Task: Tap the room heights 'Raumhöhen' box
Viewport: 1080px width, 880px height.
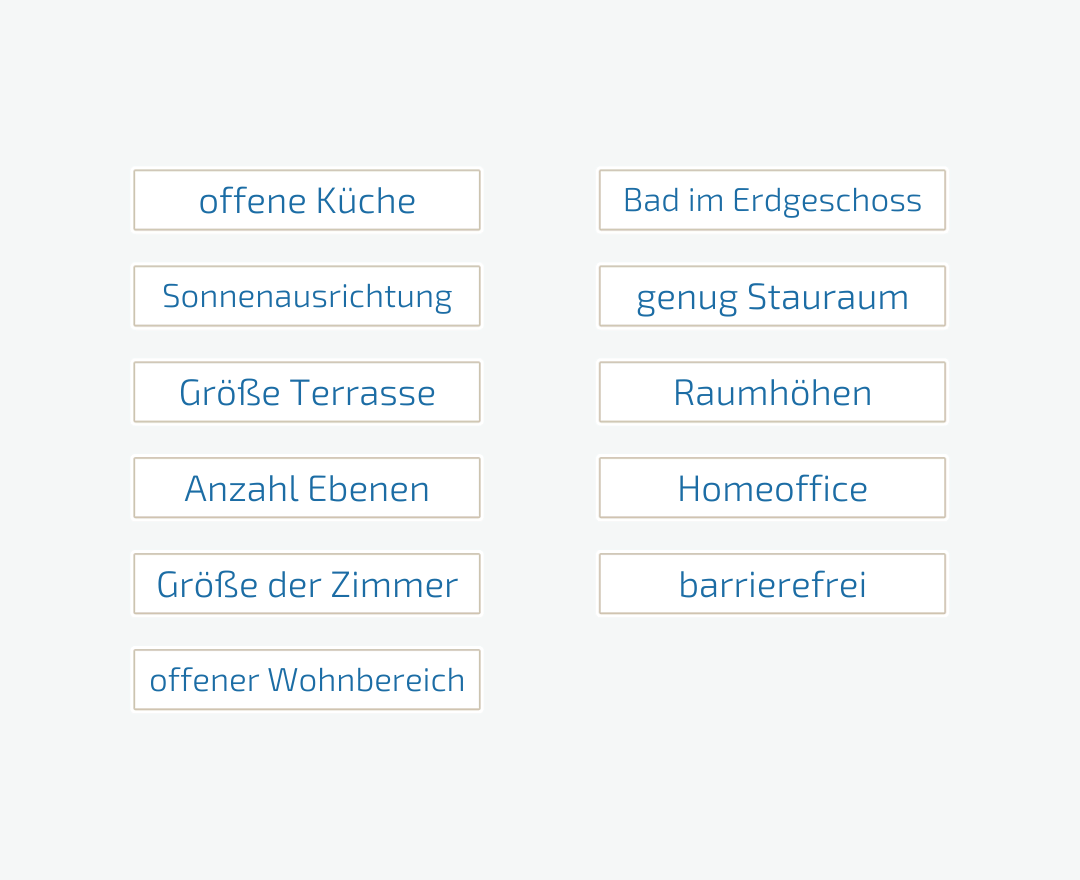Action: (x=772, y=392)
